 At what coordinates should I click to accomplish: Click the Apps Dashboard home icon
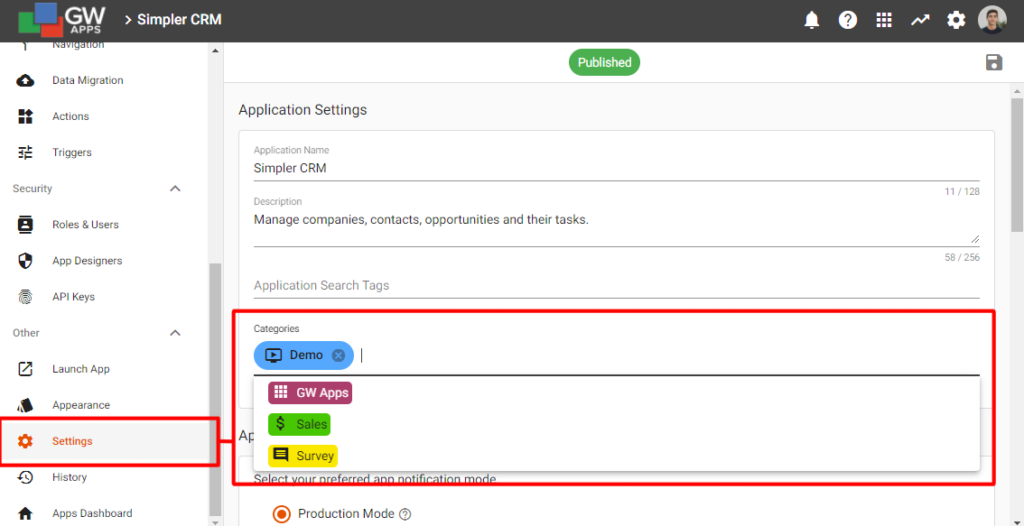(x=25, y=513)
